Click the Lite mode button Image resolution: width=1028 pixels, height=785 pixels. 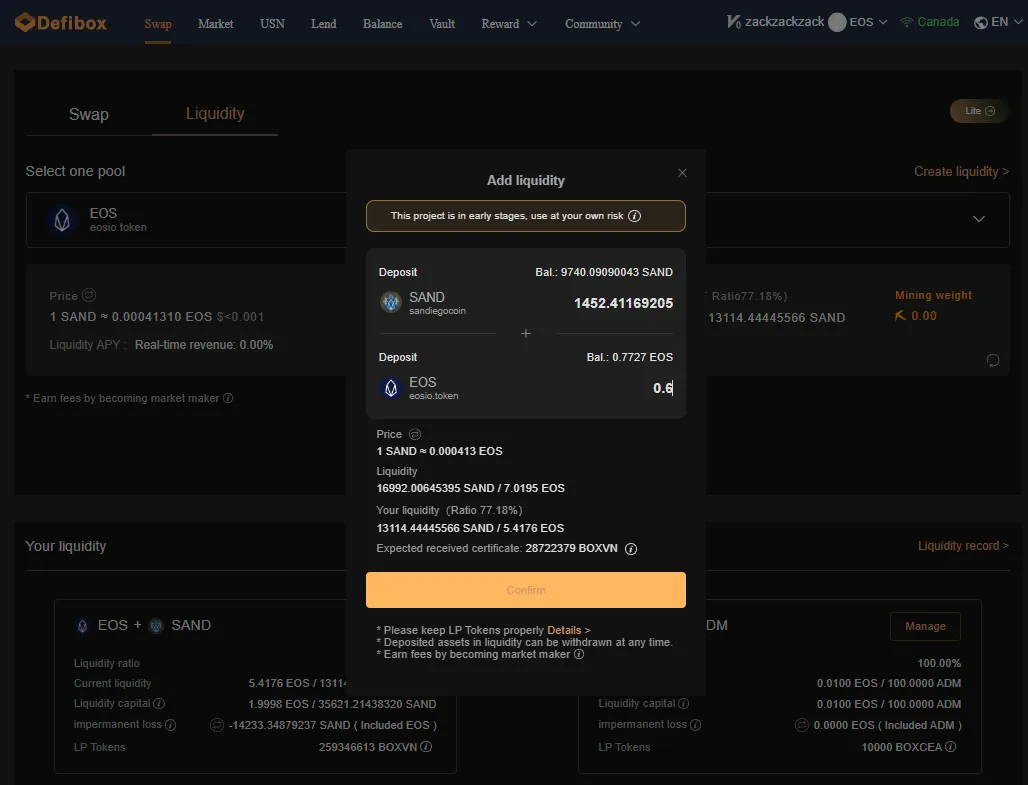[979, 111]
